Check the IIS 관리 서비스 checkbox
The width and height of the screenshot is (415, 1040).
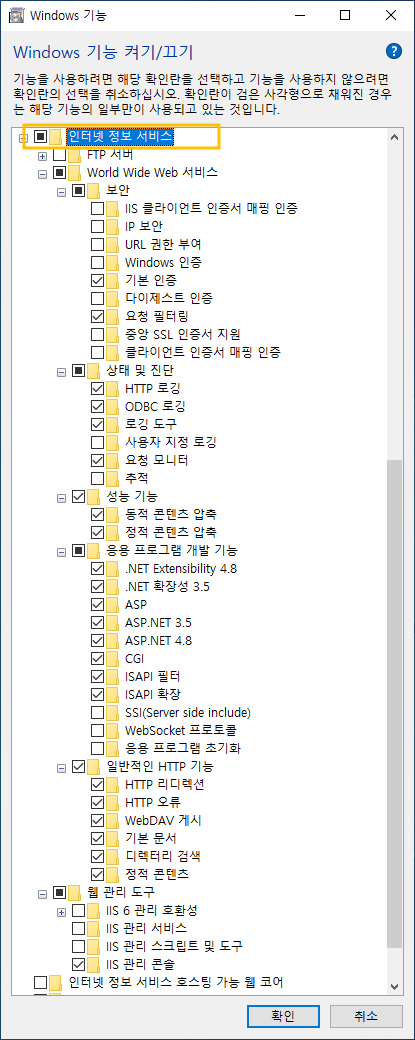[78, 927]
